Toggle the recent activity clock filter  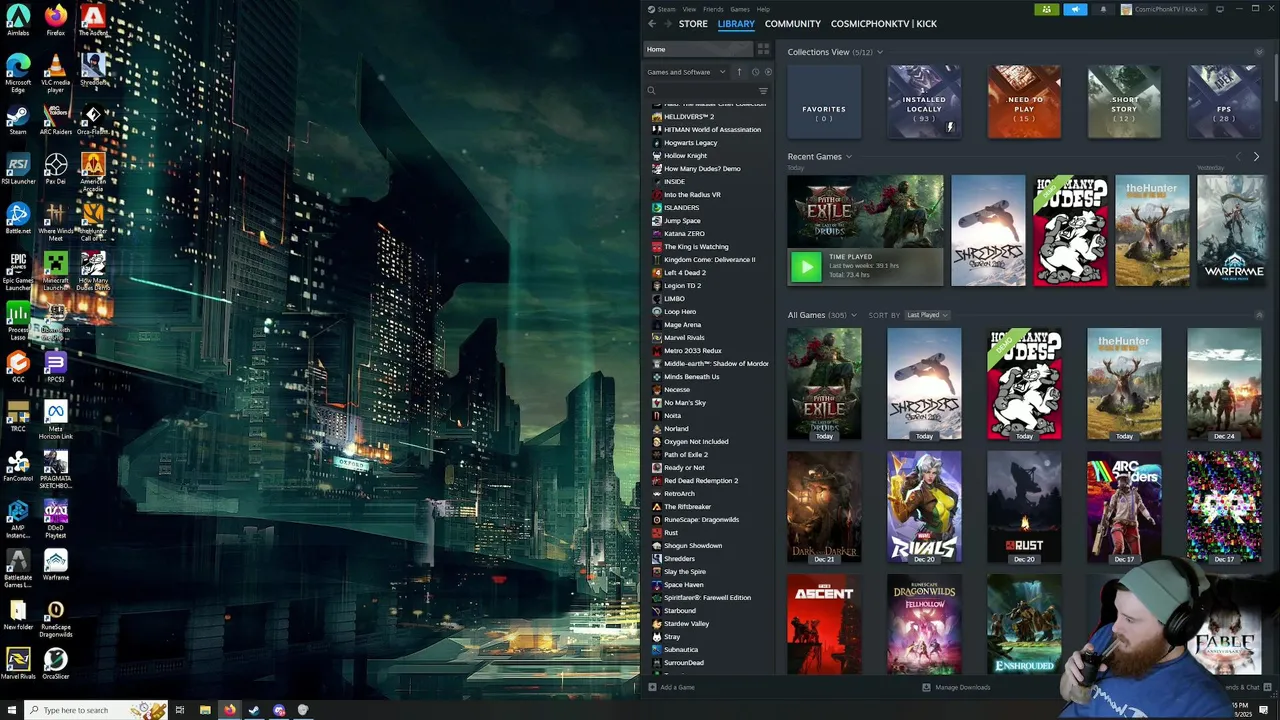click(755, 72)
